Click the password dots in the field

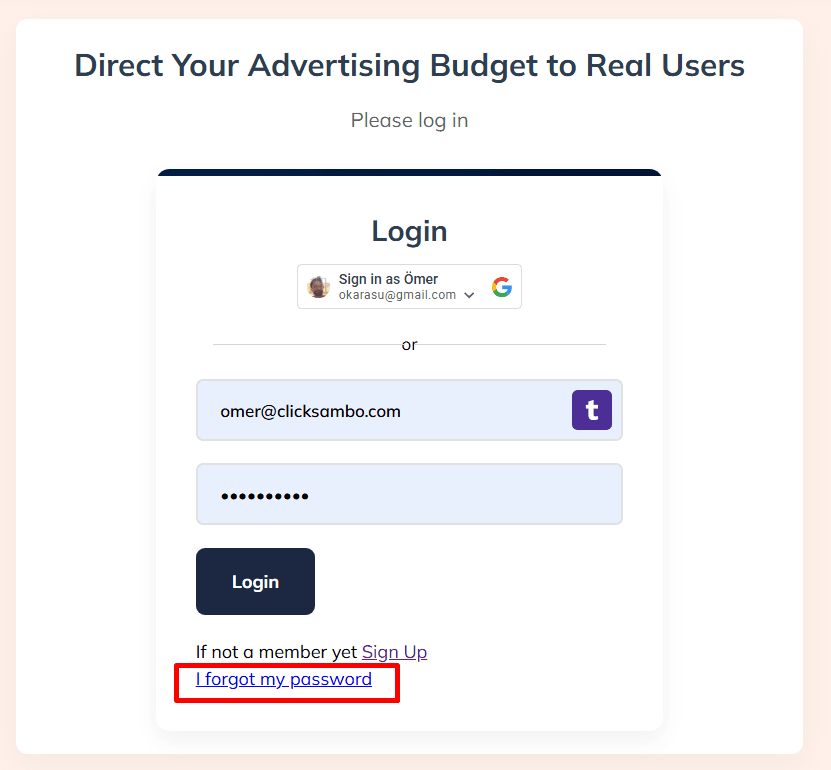point(265,495)
